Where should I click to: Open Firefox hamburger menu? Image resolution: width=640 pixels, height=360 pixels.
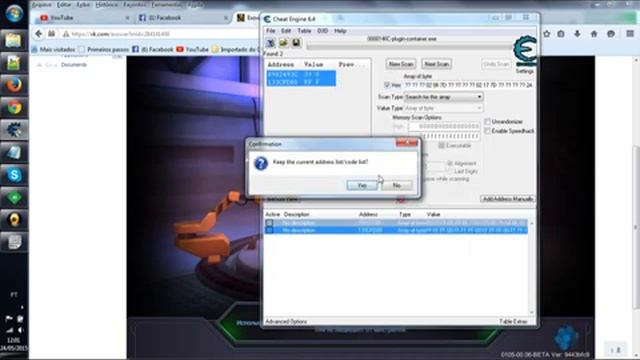pos(630,34)
